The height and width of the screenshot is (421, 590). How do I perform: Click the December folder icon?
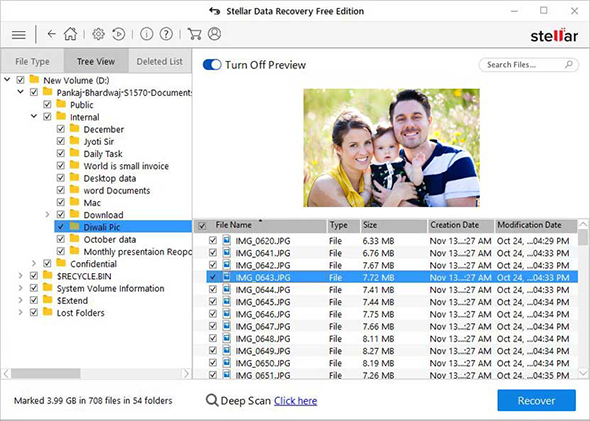(75, 129)
